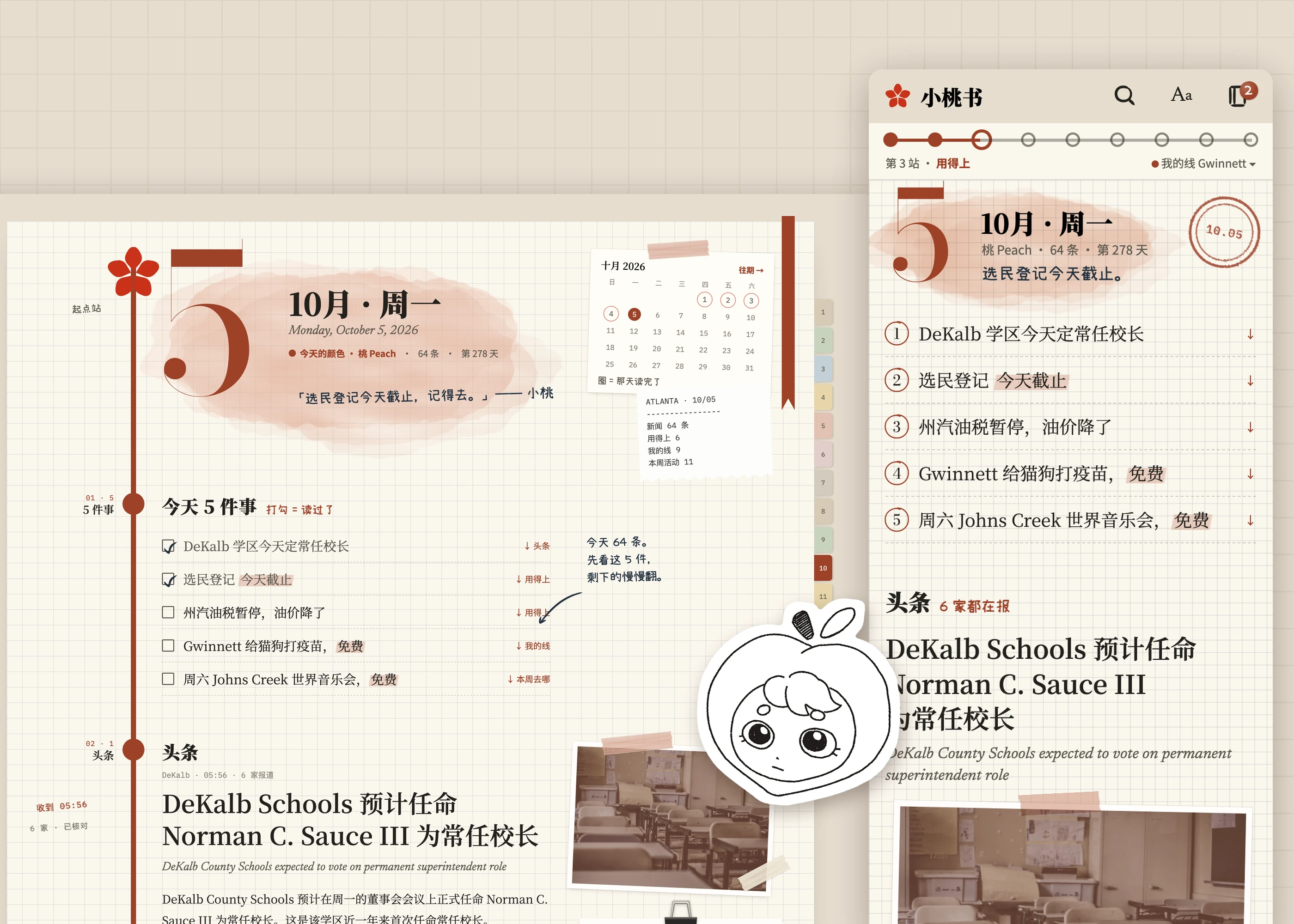
Task: Open side tab number 5
Action: pyautogui.click(x=823, y=426)
